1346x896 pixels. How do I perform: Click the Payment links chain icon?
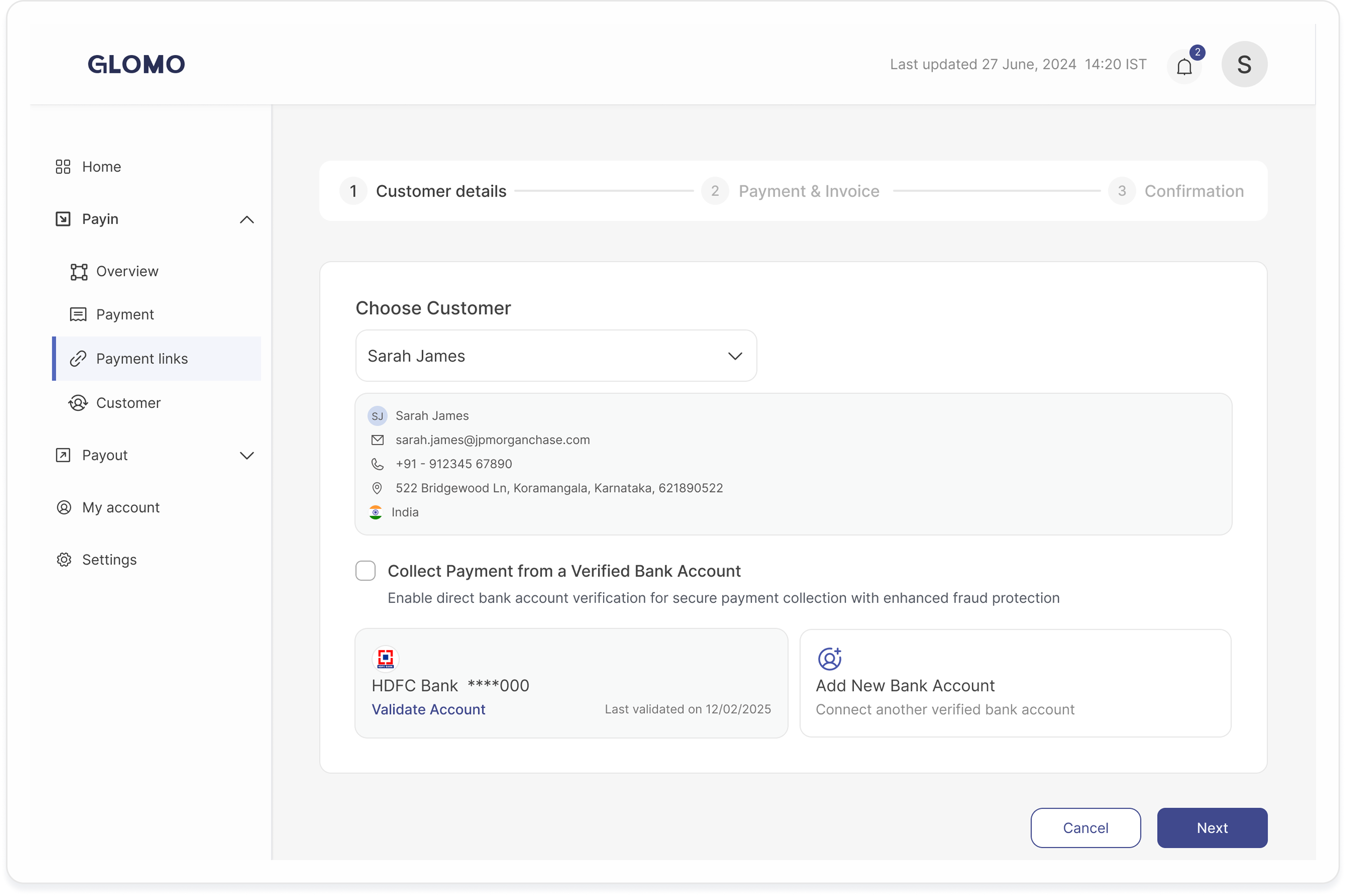[x=78, y=359]
